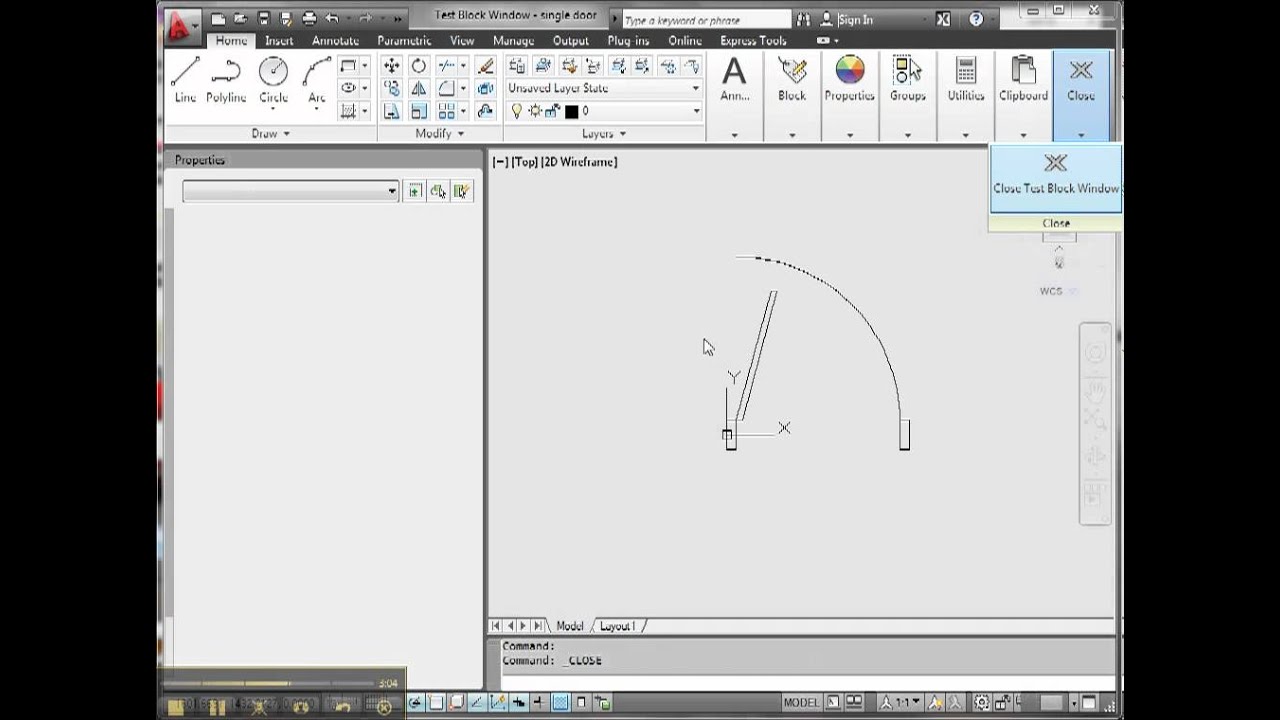
Task: Click the Plot printer icon
Action: click(x=309, y=18)
